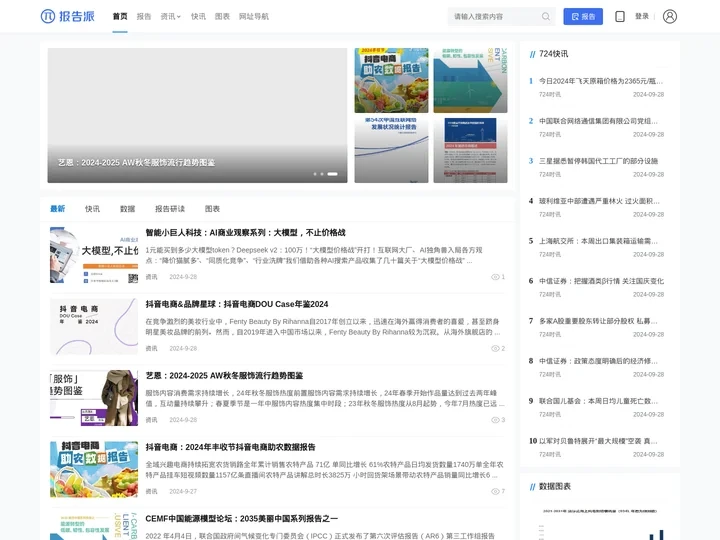Open the main carousel banner image

pos(197,115)
